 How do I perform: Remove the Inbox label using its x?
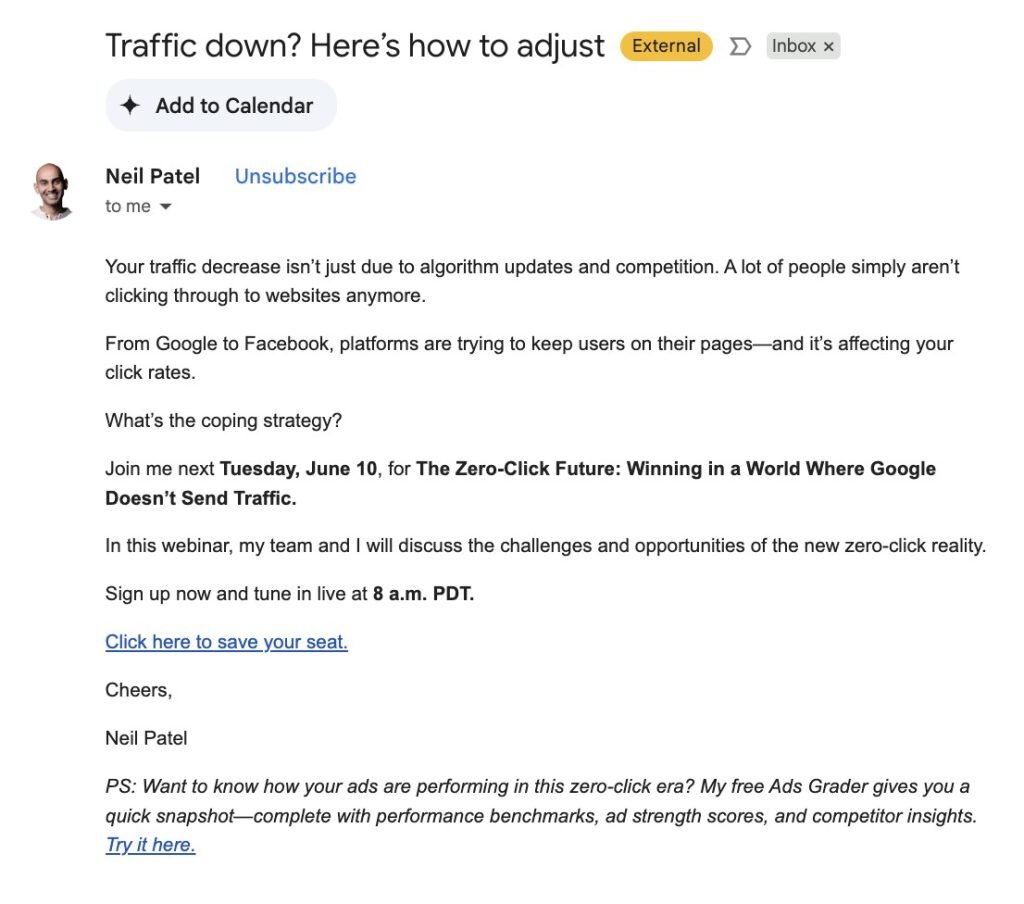pos(828,47)
